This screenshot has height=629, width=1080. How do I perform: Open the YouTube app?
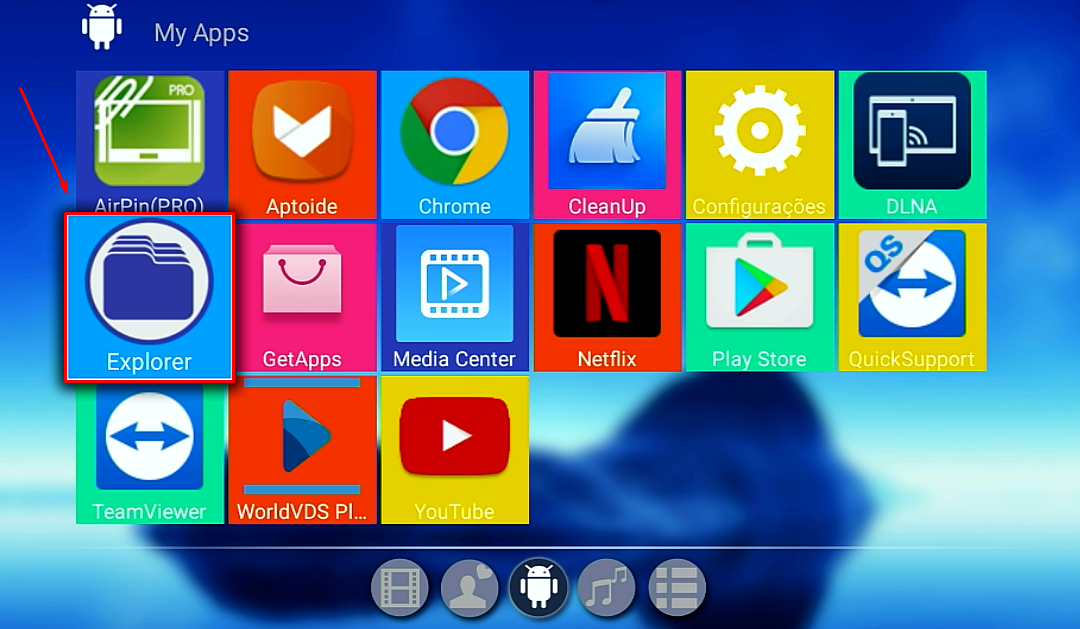click(x=455, y=450)
